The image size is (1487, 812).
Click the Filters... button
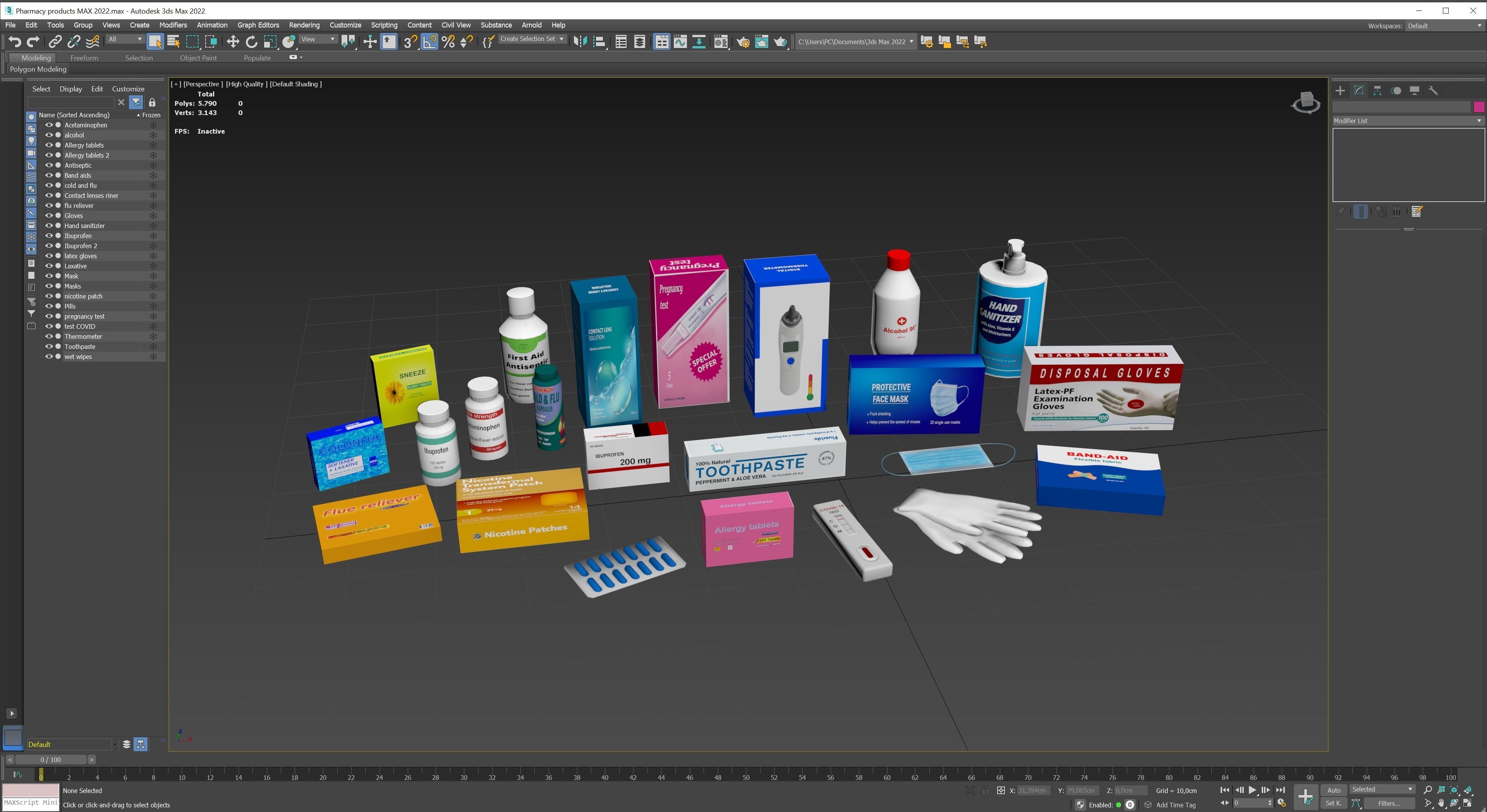coord(1389,803)
